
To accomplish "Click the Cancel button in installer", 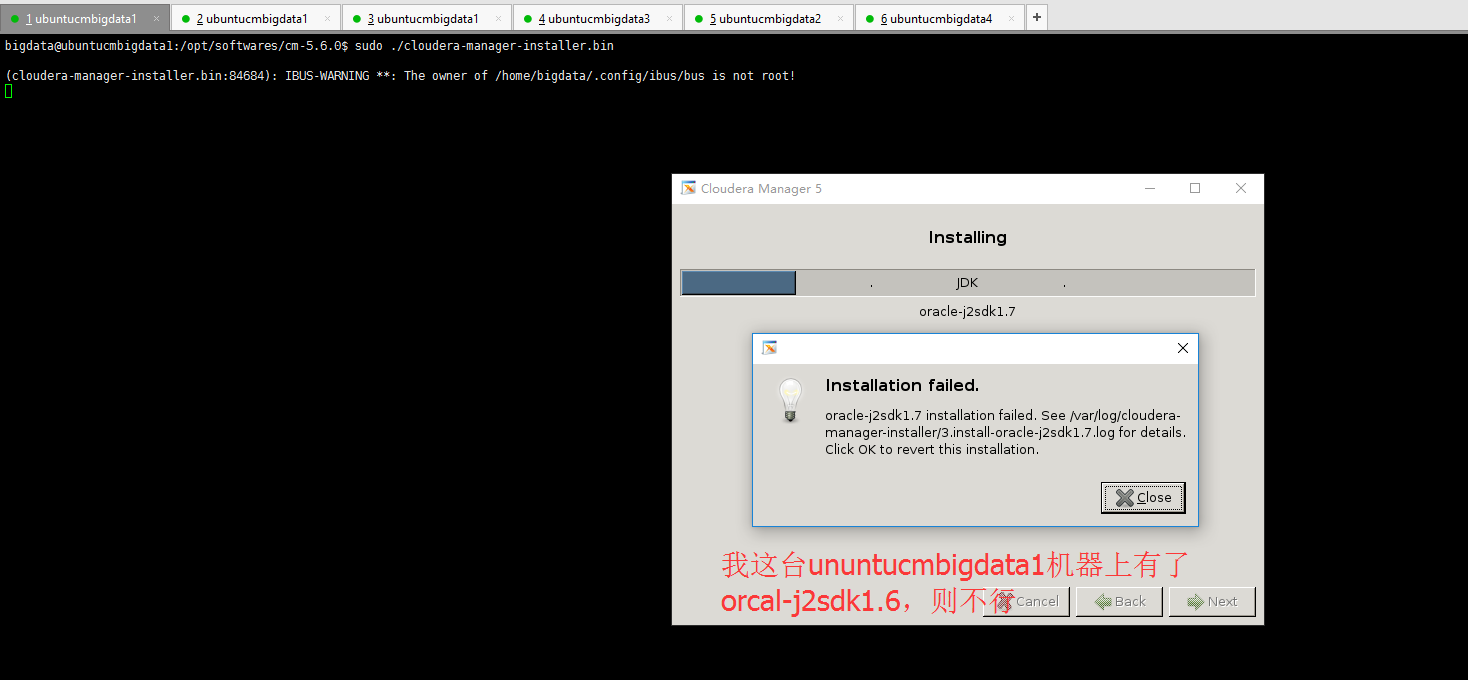I will [1027, 601].
